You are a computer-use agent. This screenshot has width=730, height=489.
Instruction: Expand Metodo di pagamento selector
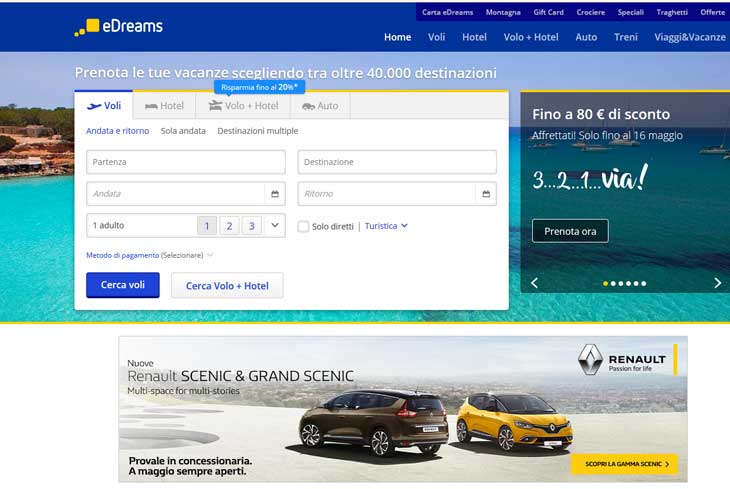[x=149, y=255]
